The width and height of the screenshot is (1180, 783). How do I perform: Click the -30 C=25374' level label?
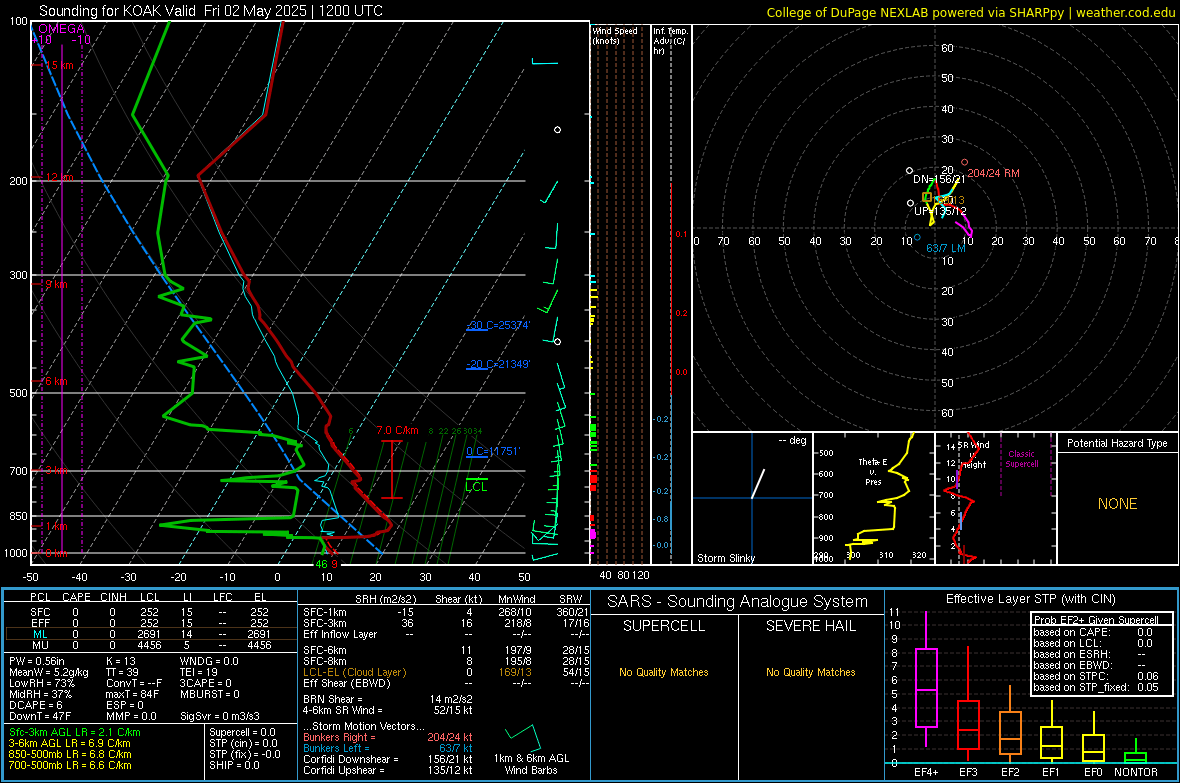[498, 325]
